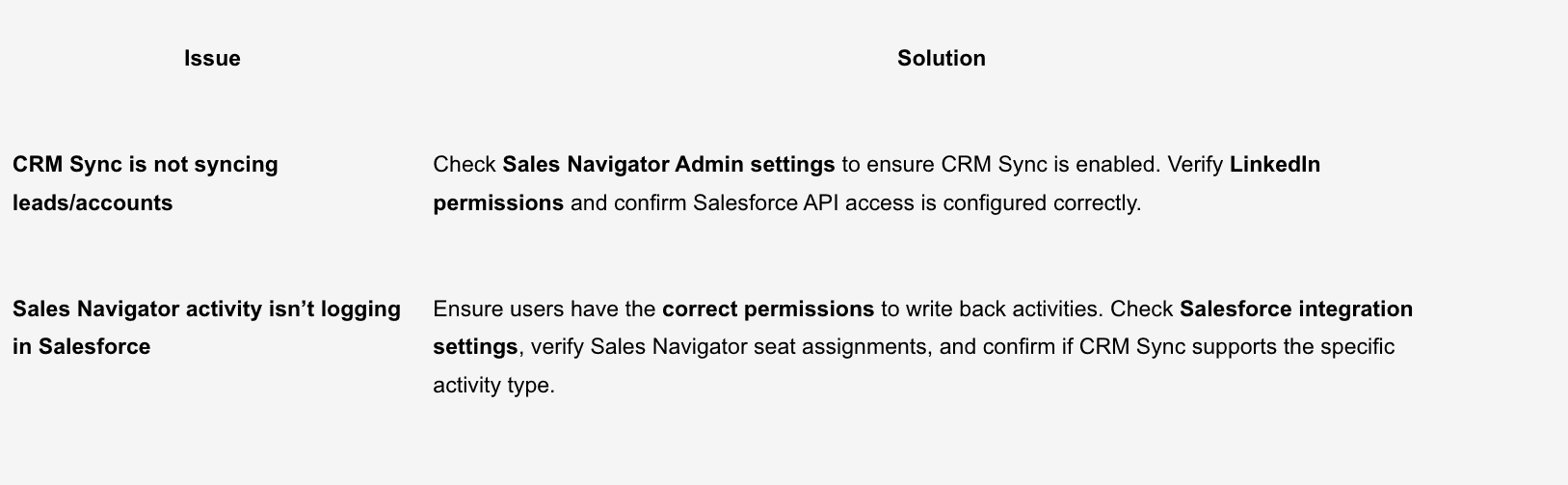
Task: Click the bold word 'settings' before the comma
Action: click(475, 347)
